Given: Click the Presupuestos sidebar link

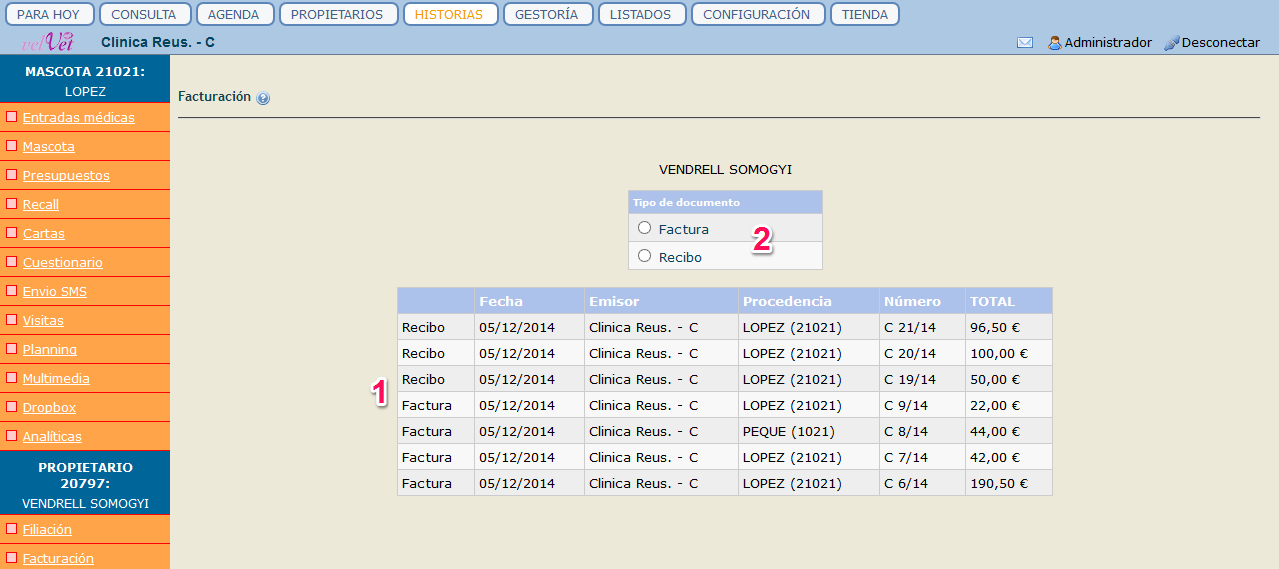Looking at the screenshot, I should (66, 175).
